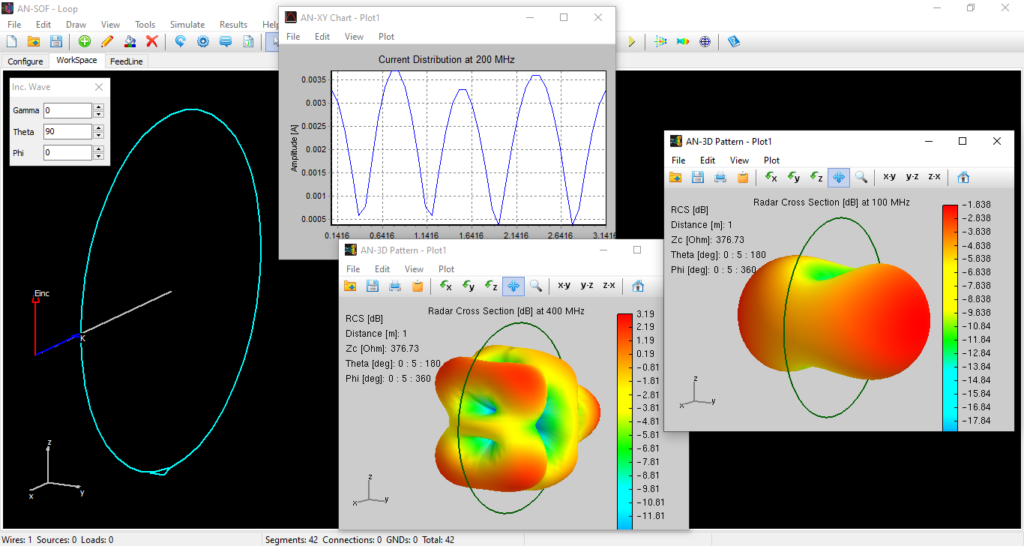The height and width of the screenshot is (546, 1024).
Task: Click the magnifier zoom icon in 100 MHz window
Action: coord(861,177)
